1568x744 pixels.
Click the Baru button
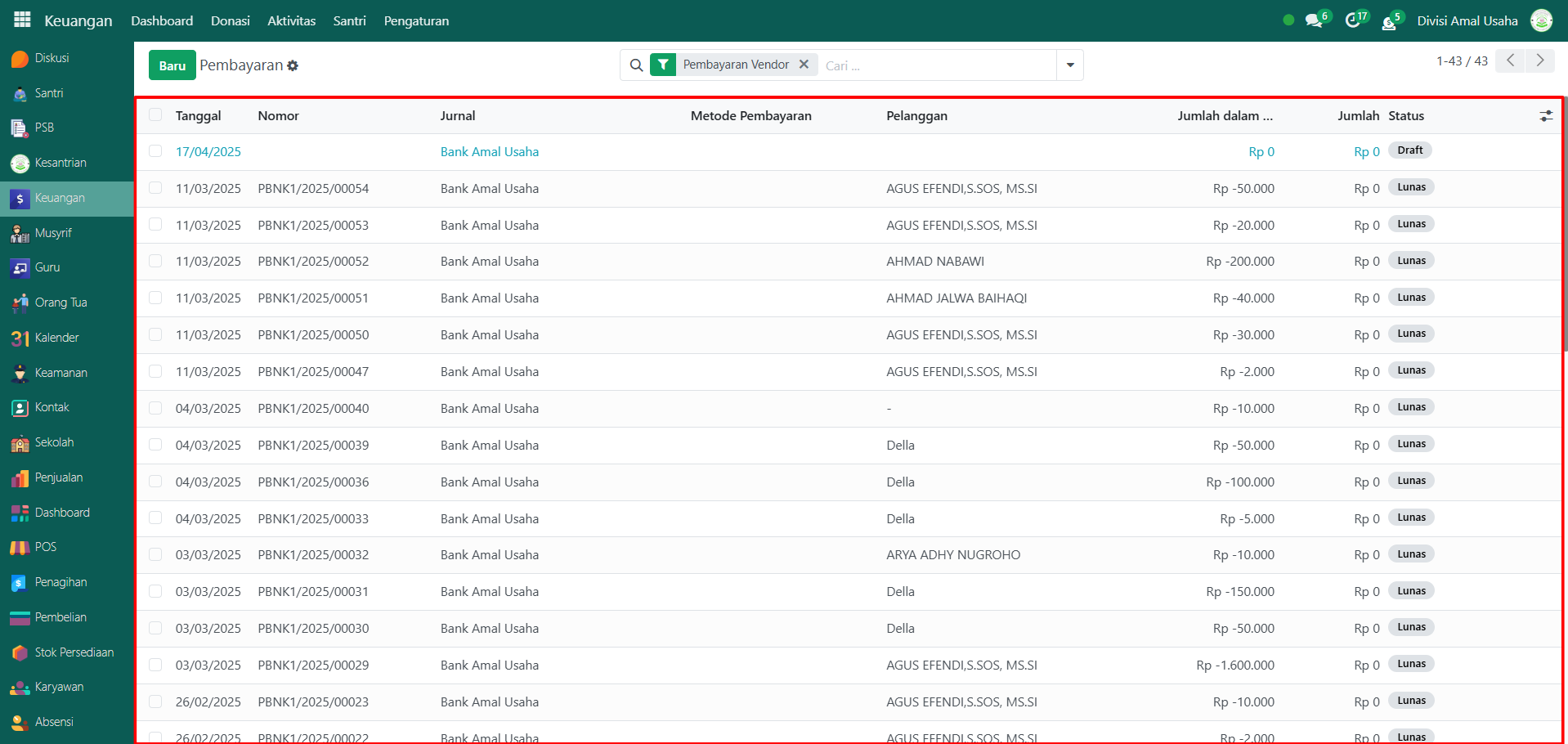pyautogui.click(x=172, y=65)
